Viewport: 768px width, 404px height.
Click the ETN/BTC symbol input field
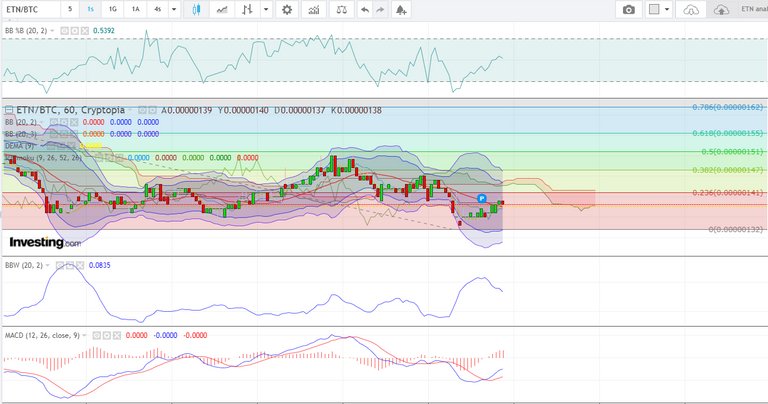pos(31,9)
